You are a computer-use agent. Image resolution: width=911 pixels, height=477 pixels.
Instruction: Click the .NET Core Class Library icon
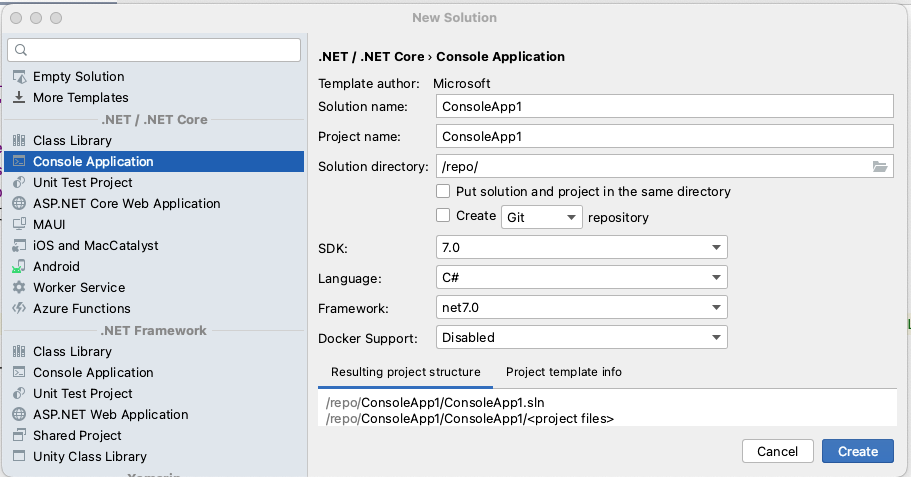19,140
